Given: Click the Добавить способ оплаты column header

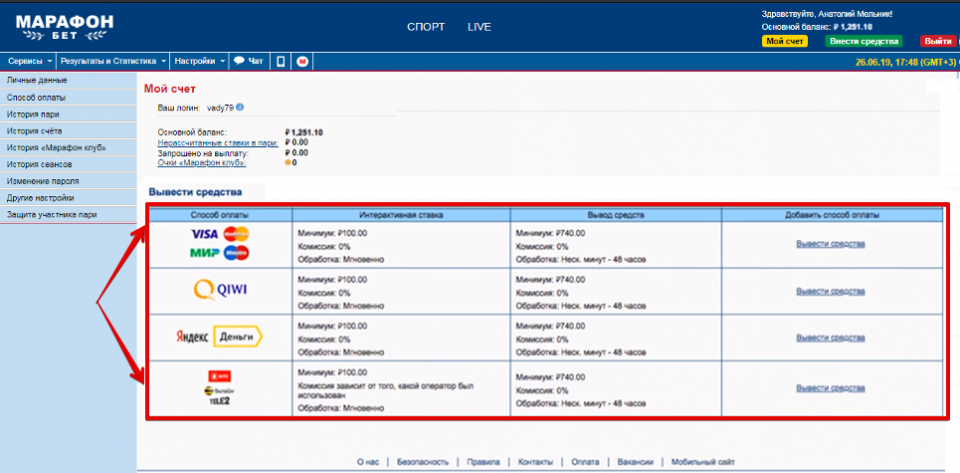Looking at the screenshot, I should coord(832,215).
